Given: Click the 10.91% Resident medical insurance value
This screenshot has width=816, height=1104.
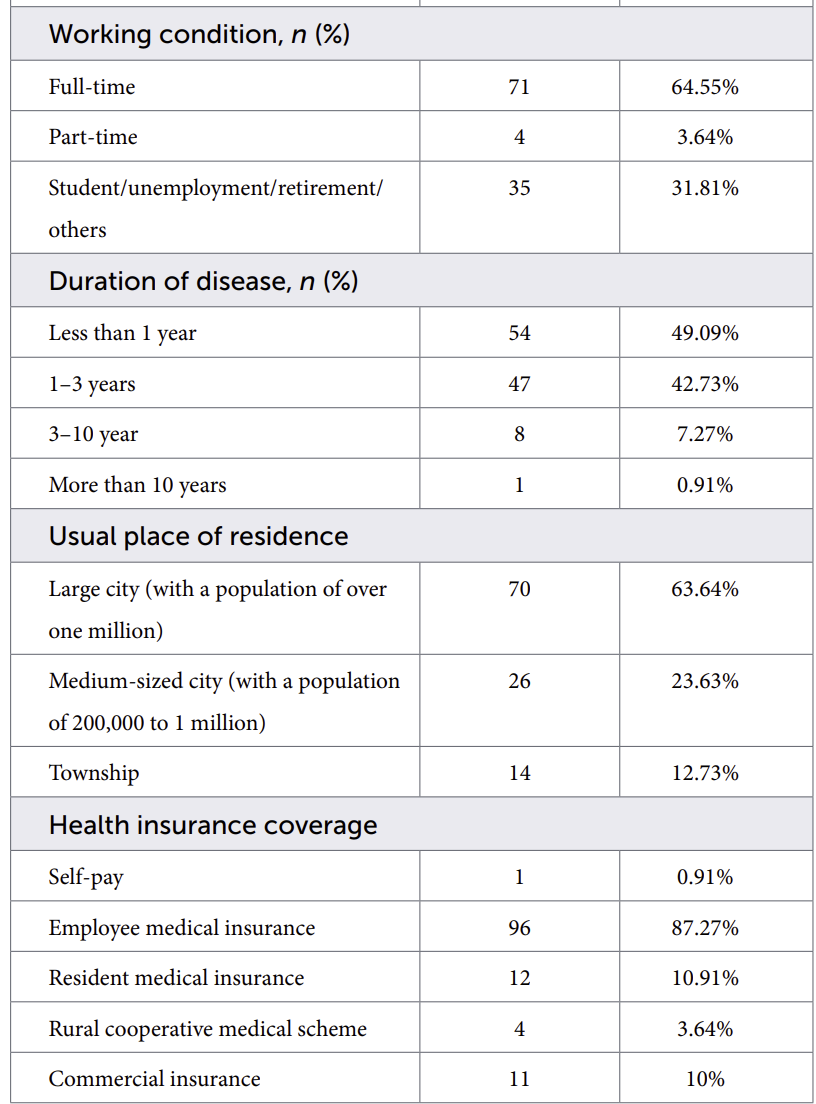Looking at the screenshot, I should pos(705,978).
